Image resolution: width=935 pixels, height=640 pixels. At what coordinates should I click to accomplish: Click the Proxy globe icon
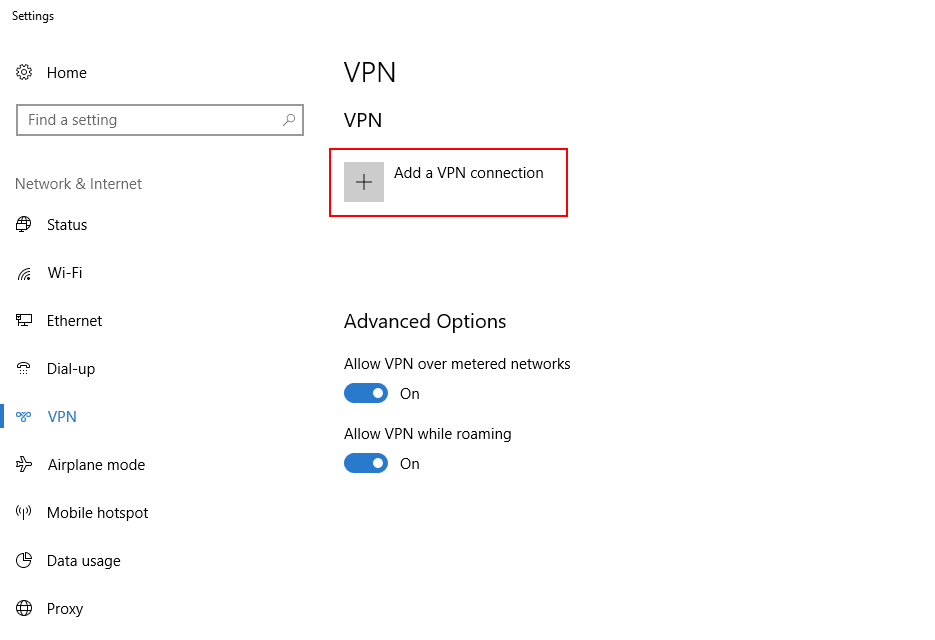click(x=24, y=608)
